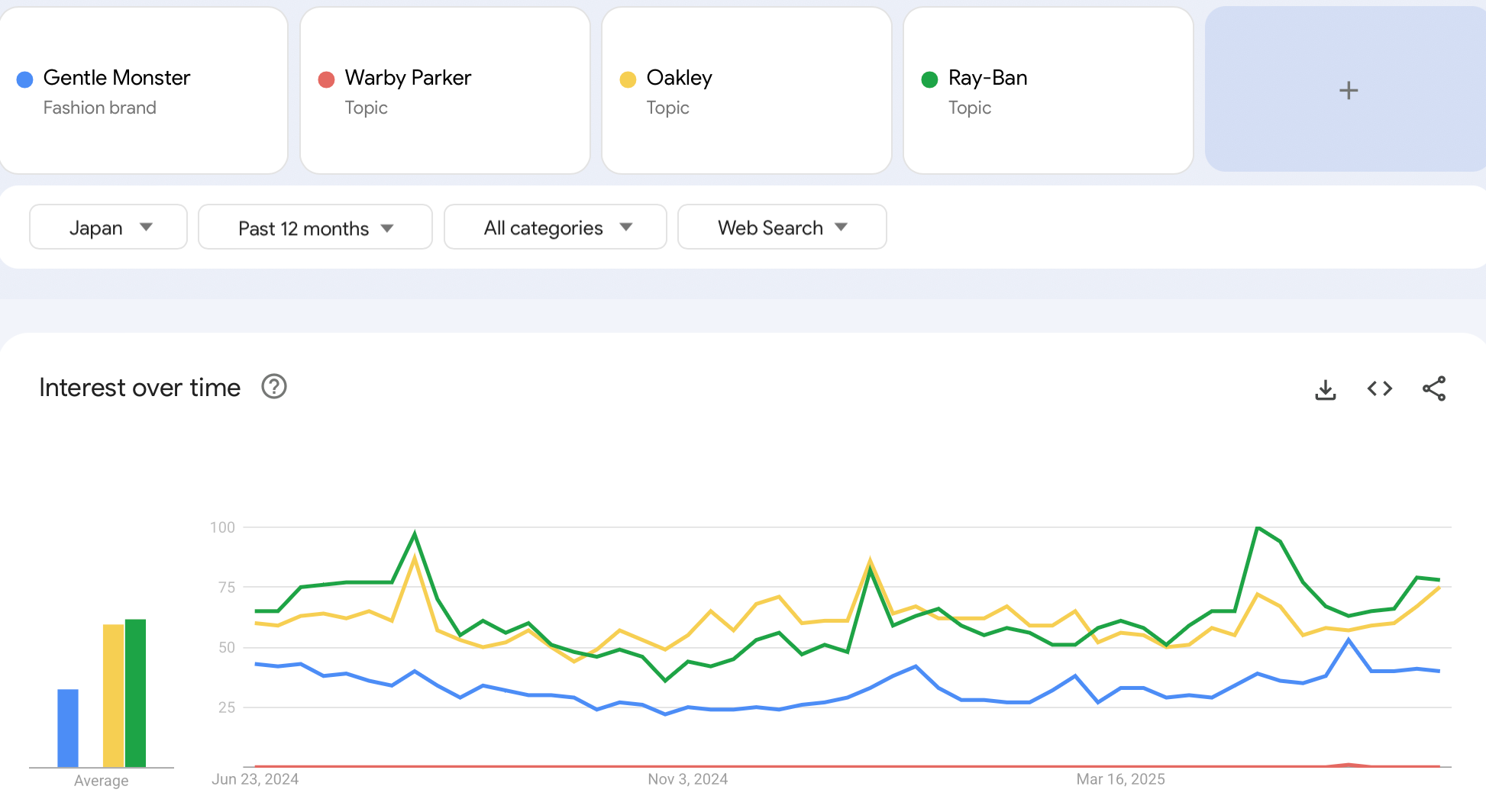The image size is (1486, 812).
Task: Open help for Interest over time
Action: coord(274,387)
